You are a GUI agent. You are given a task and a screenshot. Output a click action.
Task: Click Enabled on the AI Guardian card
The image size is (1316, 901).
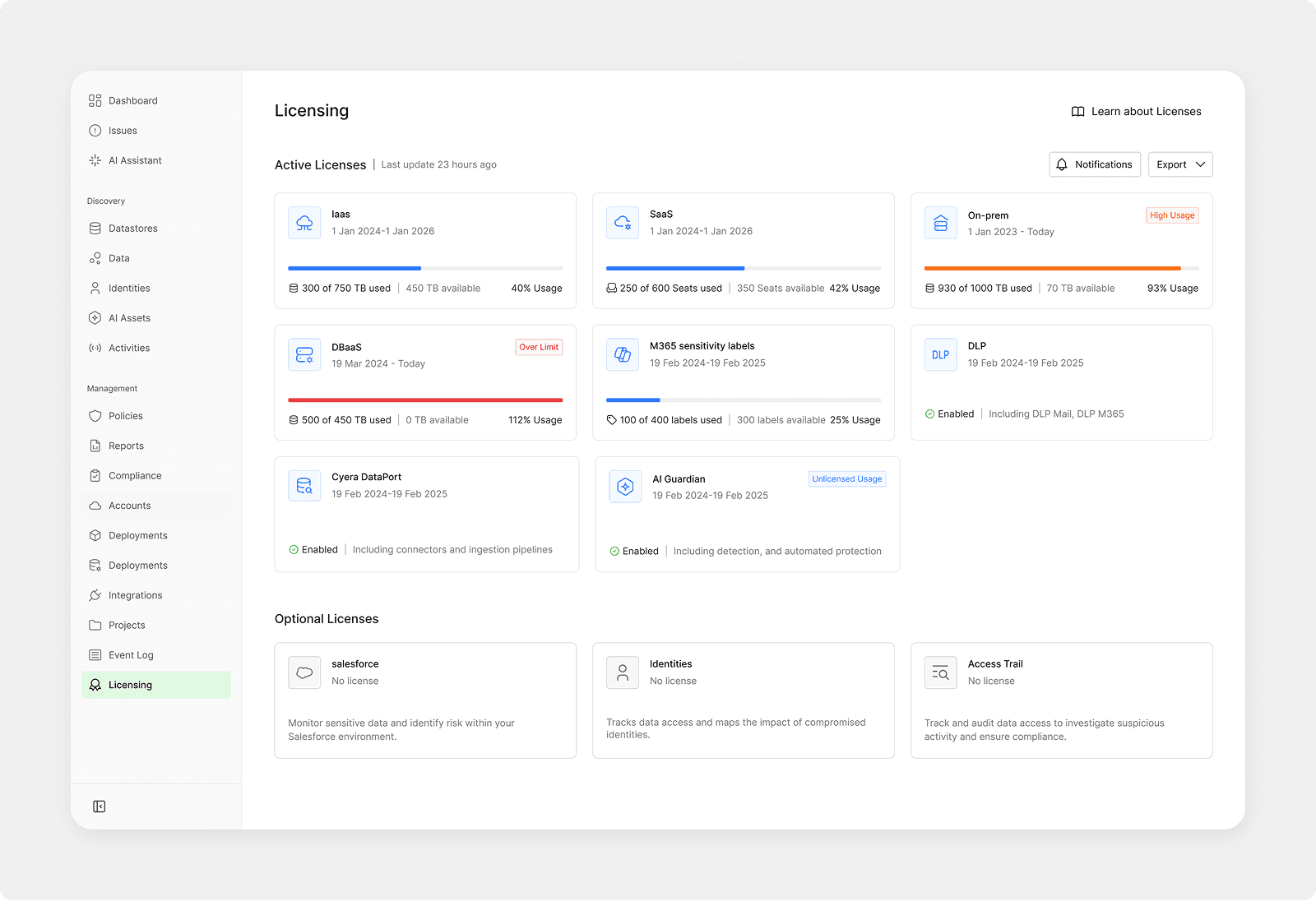(x=635, y=551)
